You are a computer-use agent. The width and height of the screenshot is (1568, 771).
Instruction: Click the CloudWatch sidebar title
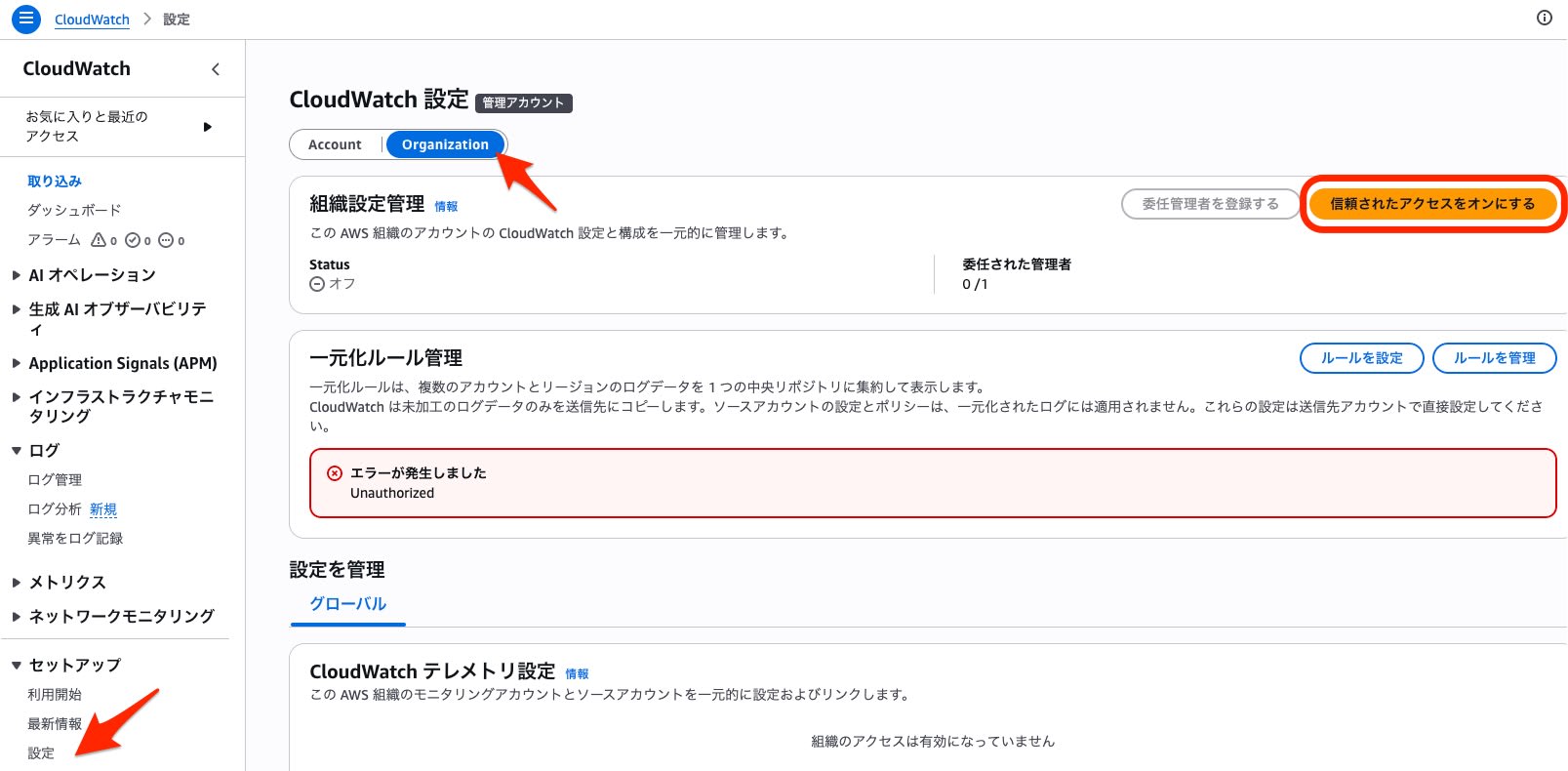(77, 68)
